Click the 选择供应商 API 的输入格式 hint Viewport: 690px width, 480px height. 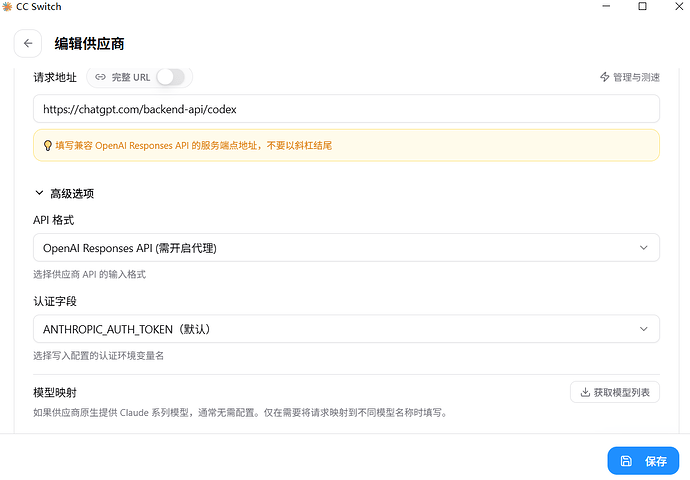pyautogui.click(x=89, y=274)
